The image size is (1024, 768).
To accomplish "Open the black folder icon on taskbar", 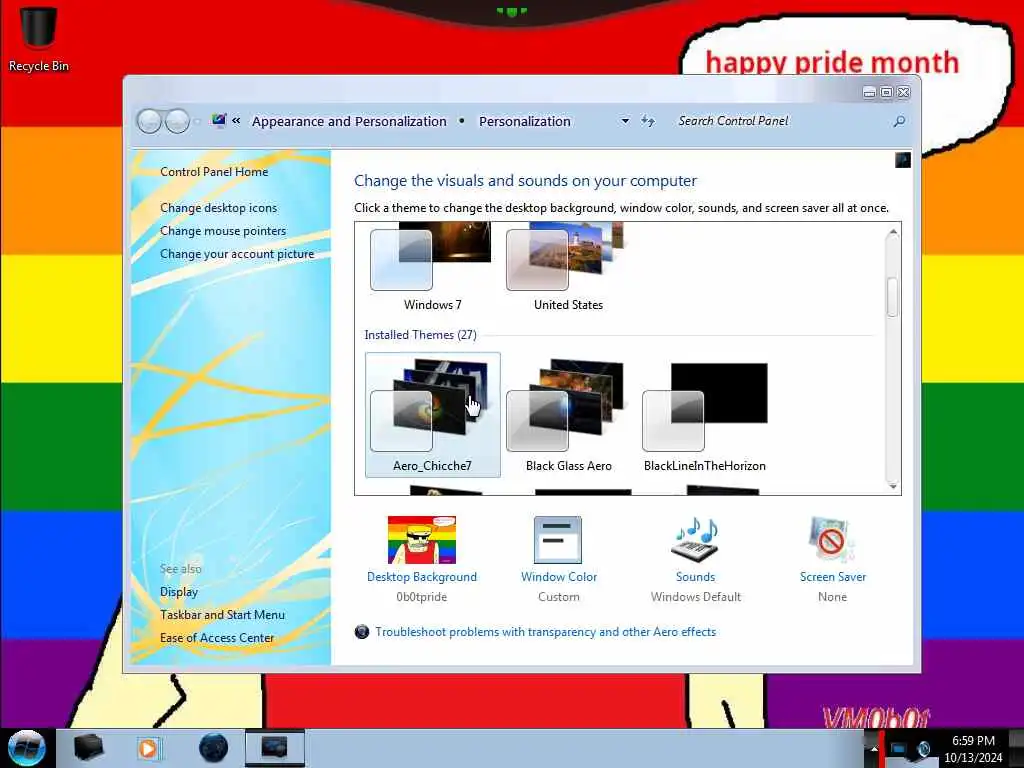I will 88,748.
